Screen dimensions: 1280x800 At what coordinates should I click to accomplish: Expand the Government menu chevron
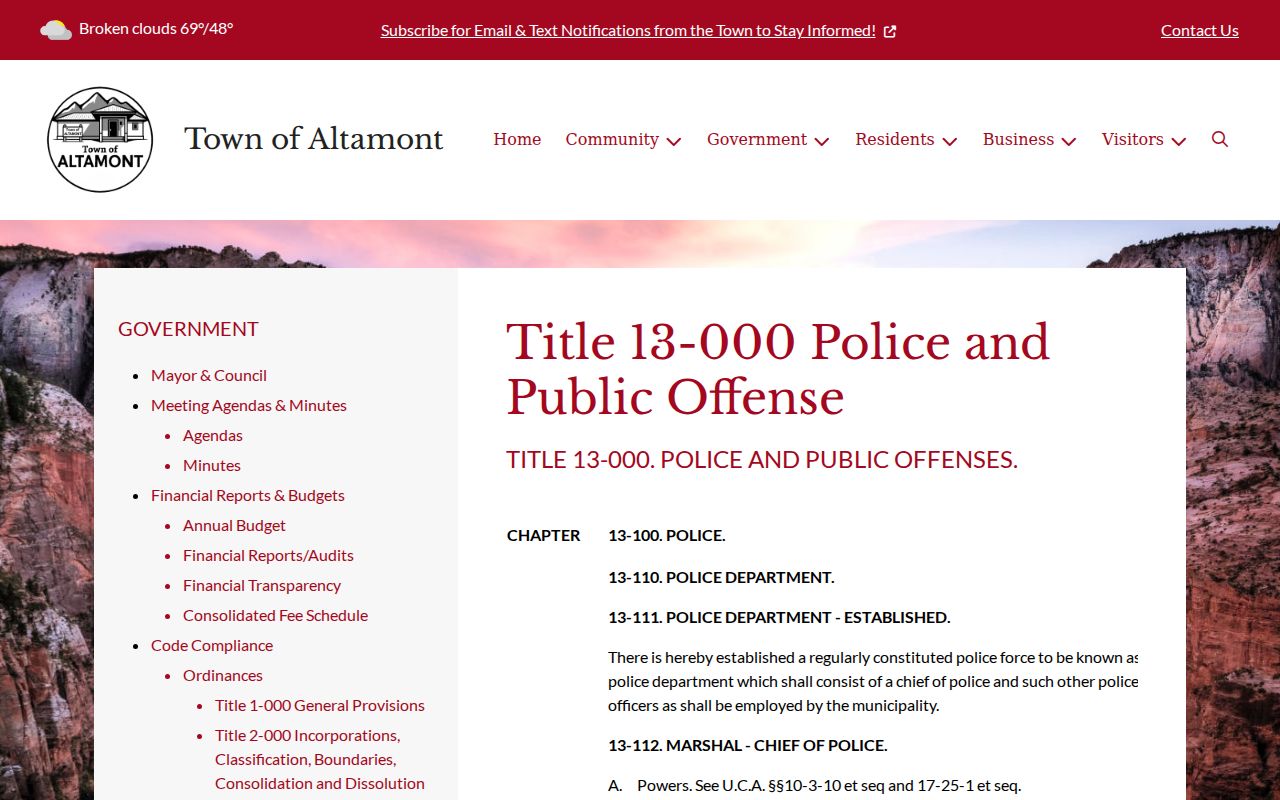click(x=822, y=141)
